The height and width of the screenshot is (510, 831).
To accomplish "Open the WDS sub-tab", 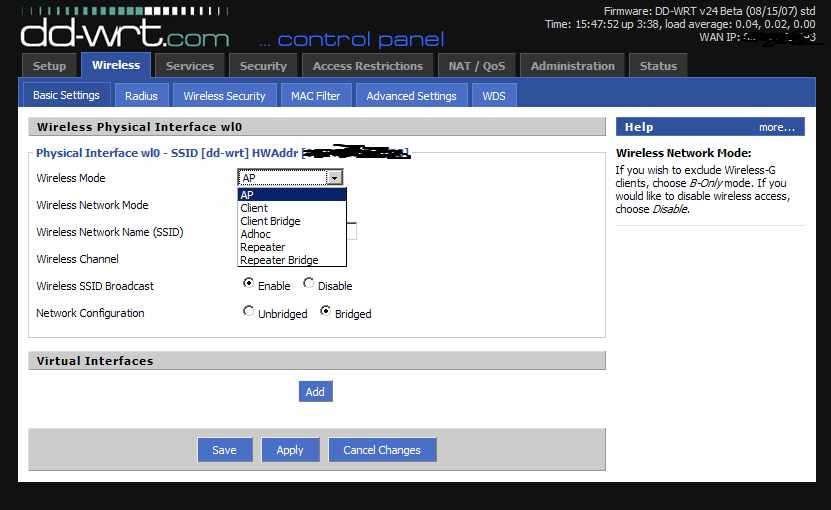I will [x=494, y=96].
